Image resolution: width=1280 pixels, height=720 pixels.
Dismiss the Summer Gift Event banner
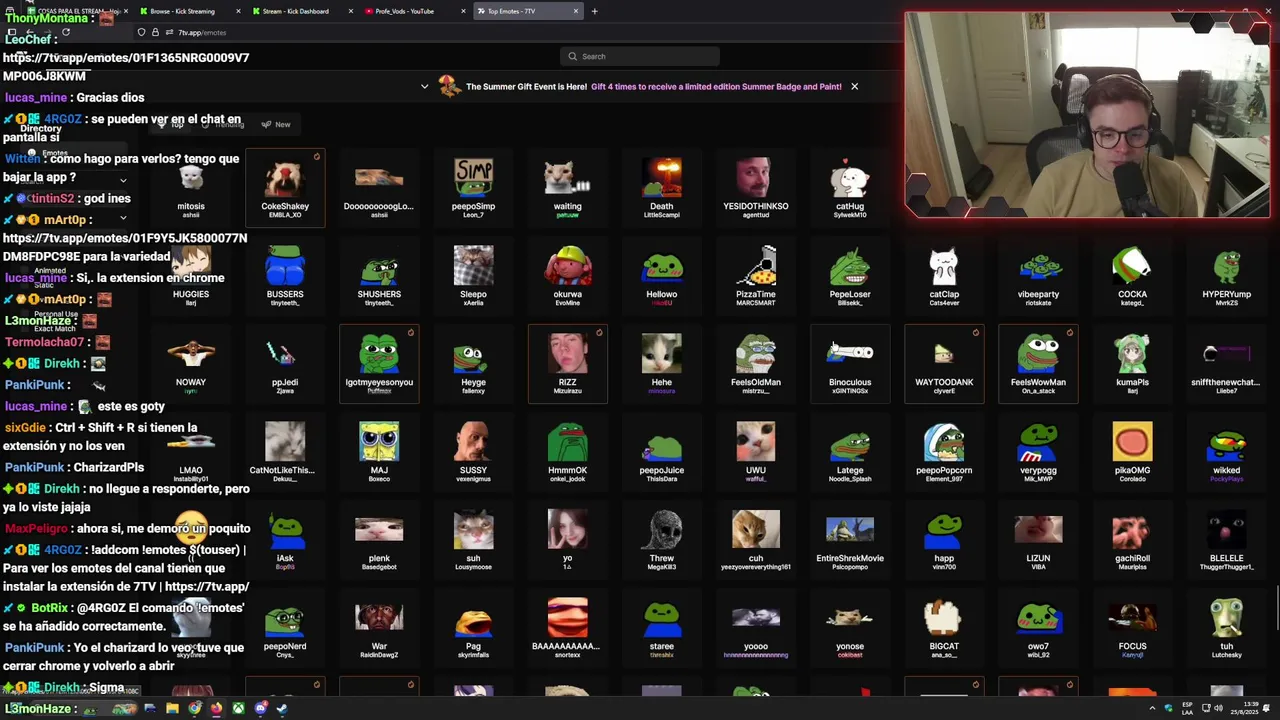tap(854, 86)
